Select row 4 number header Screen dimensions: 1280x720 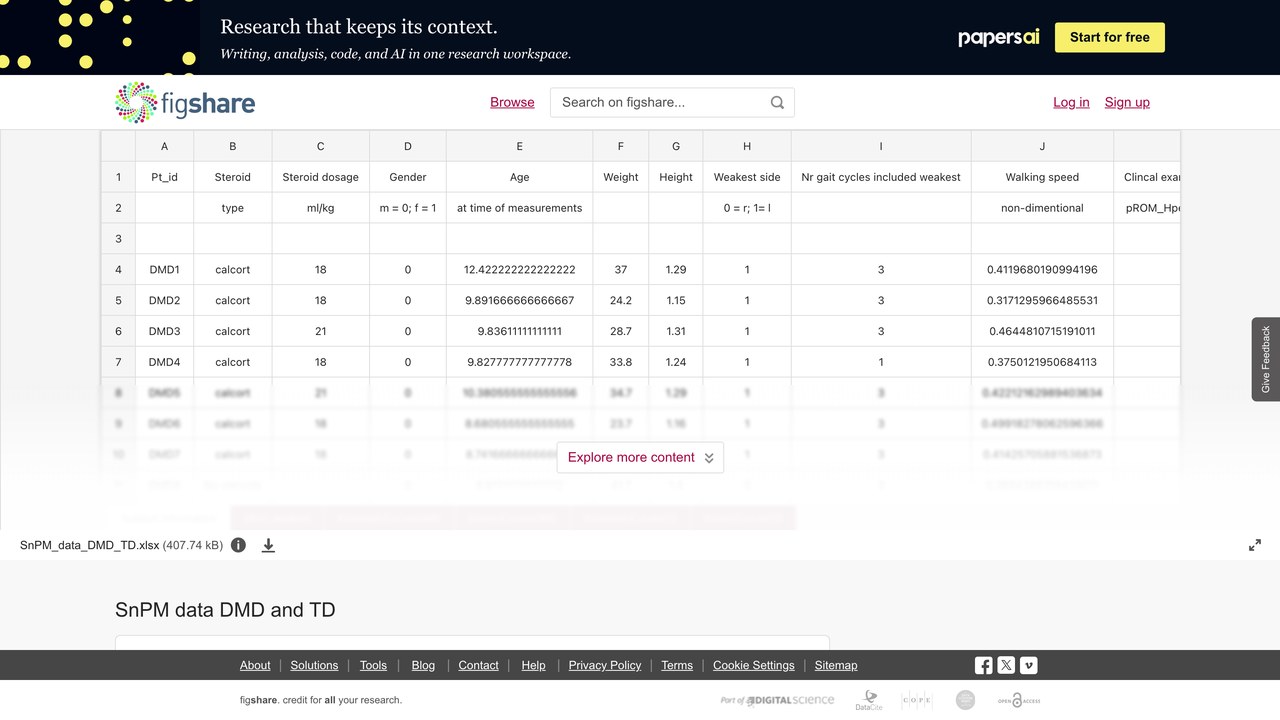click(x=118, y=269)
